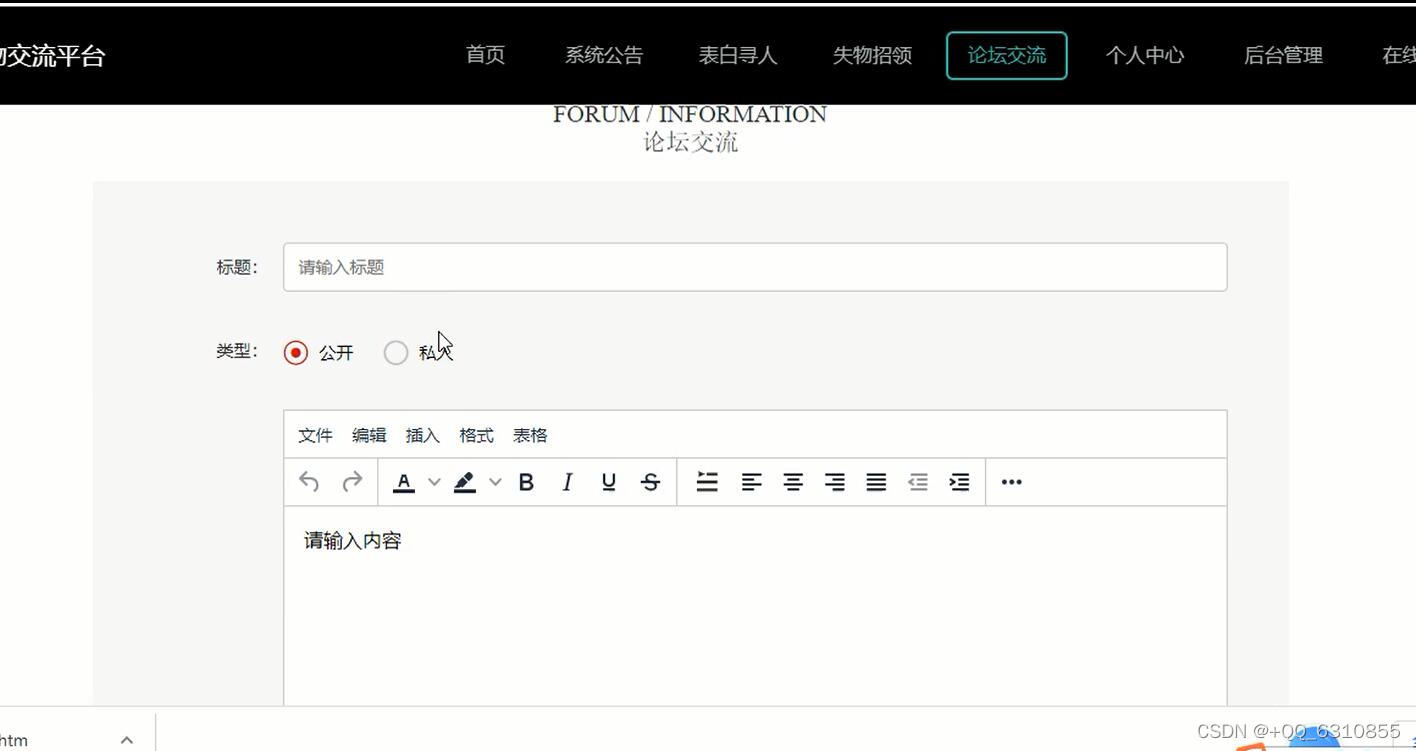1416x751 pixels.
Task: Justify the text
Action: pos(876,482)
